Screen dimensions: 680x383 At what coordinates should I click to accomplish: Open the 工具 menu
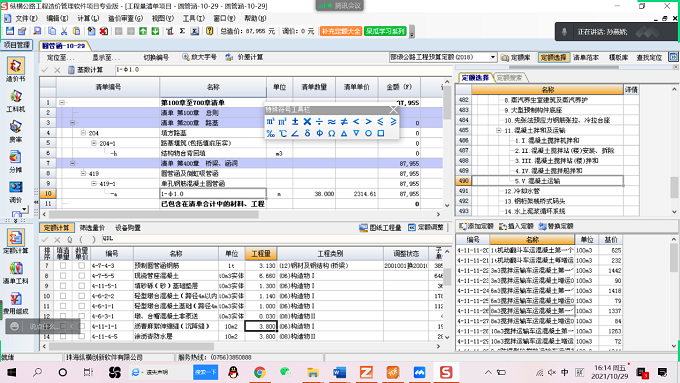(193, 19)
